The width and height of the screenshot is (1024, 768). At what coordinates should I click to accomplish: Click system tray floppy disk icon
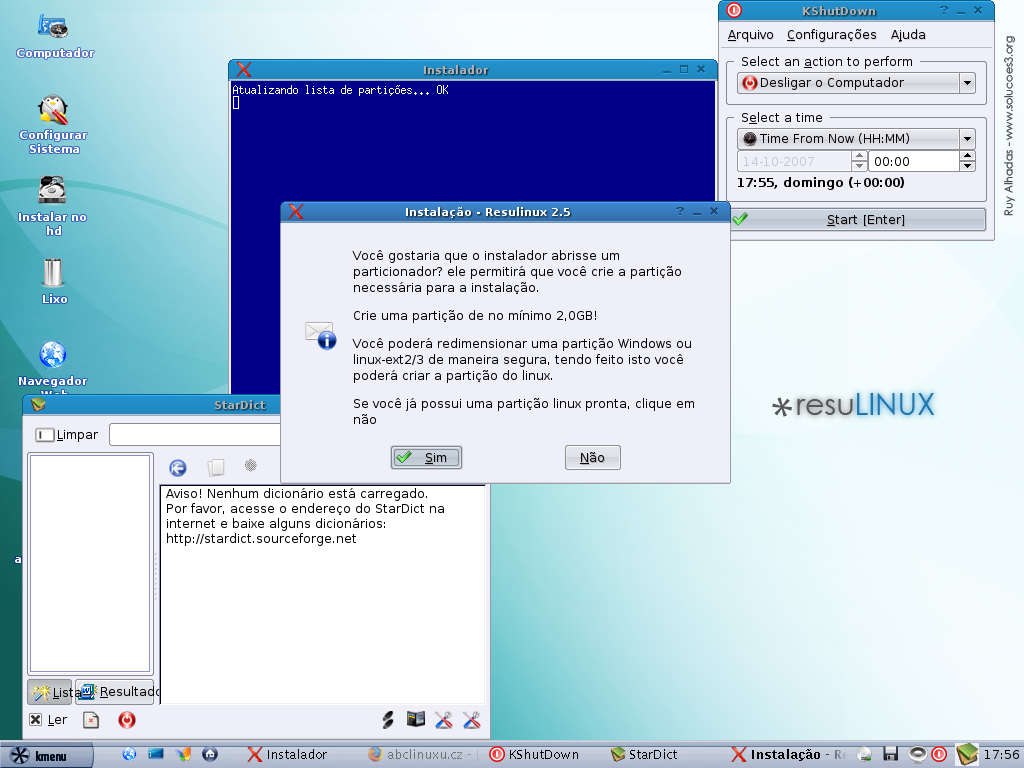point(891,754)
